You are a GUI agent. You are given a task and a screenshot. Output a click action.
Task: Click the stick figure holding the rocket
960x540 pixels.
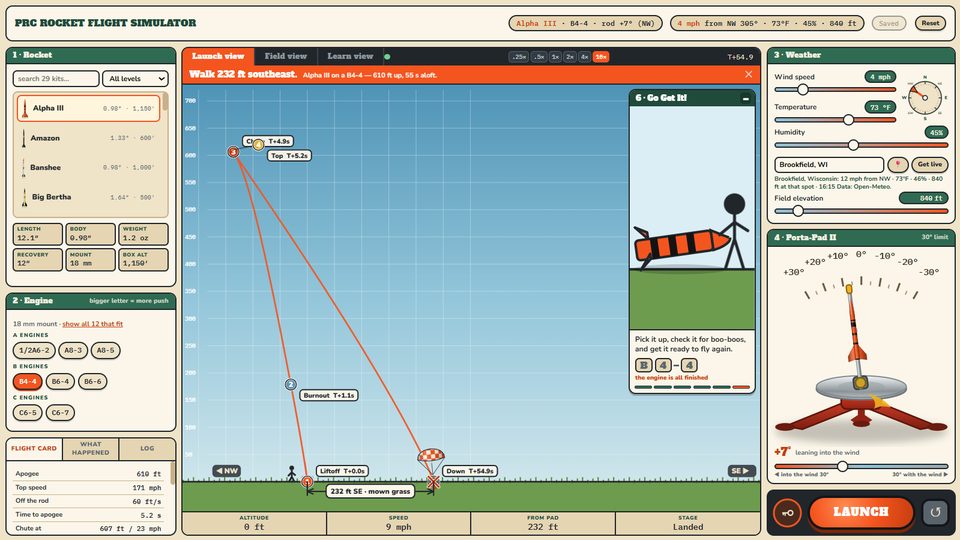tap(735, 231)
